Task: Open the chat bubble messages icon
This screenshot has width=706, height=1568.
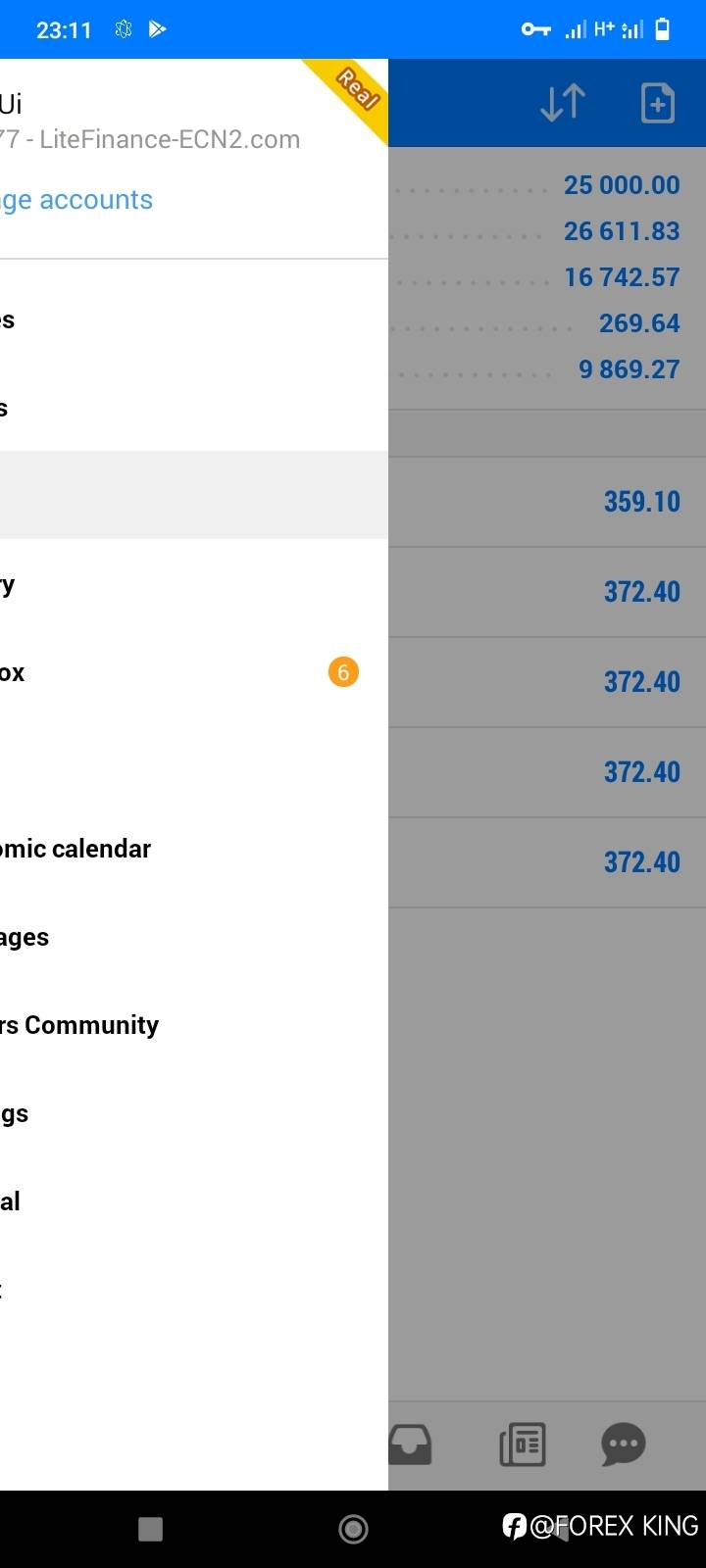Action: 623,1445
